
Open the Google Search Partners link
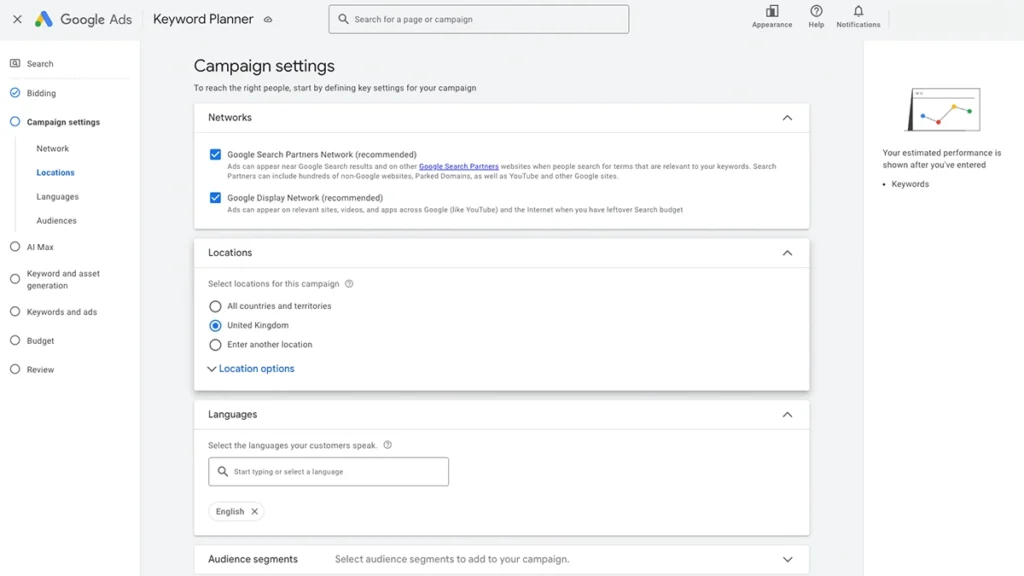click(x=458, y=167)
